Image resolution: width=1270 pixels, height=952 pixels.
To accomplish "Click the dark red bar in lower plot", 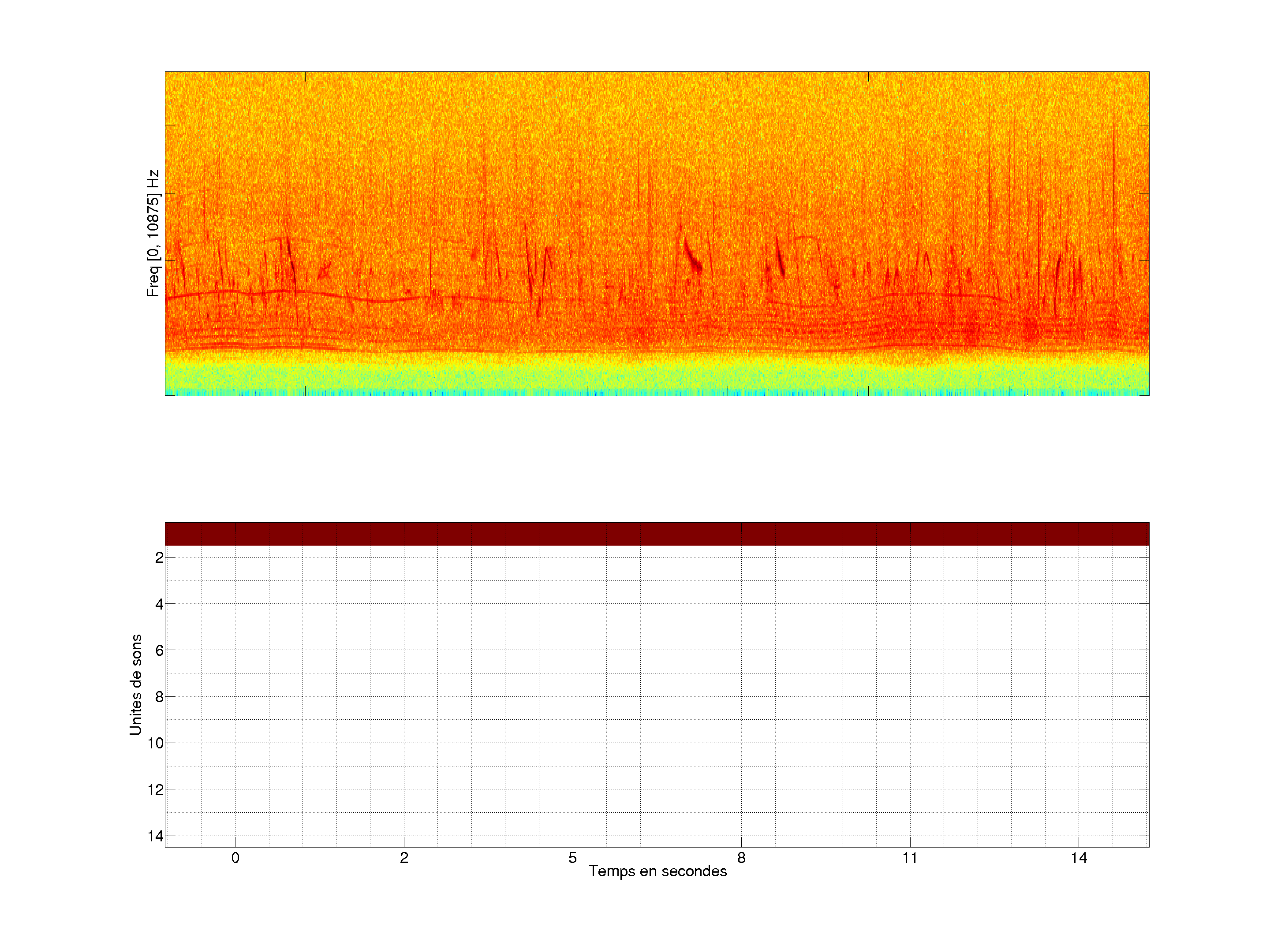I will [x=657, y=534].
